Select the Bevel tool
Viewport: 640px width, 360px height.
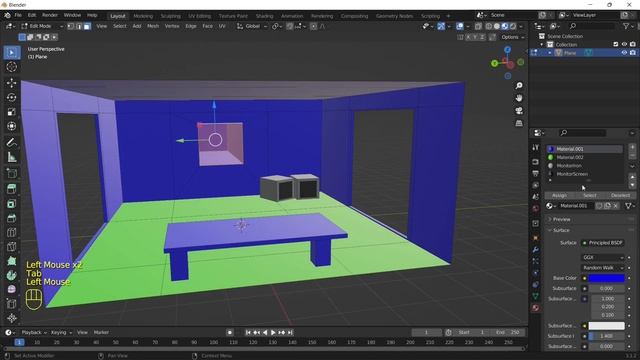[11, 218]
